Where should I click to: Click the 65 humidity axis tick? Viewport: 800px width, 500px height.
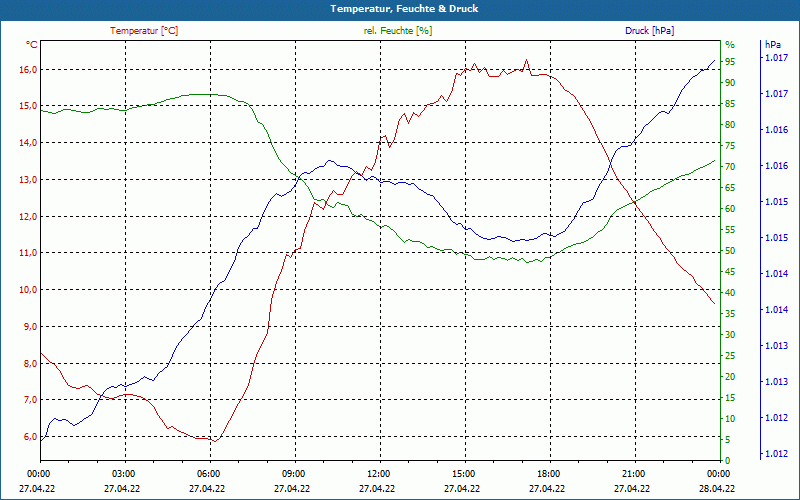click(x=730, y=188)
